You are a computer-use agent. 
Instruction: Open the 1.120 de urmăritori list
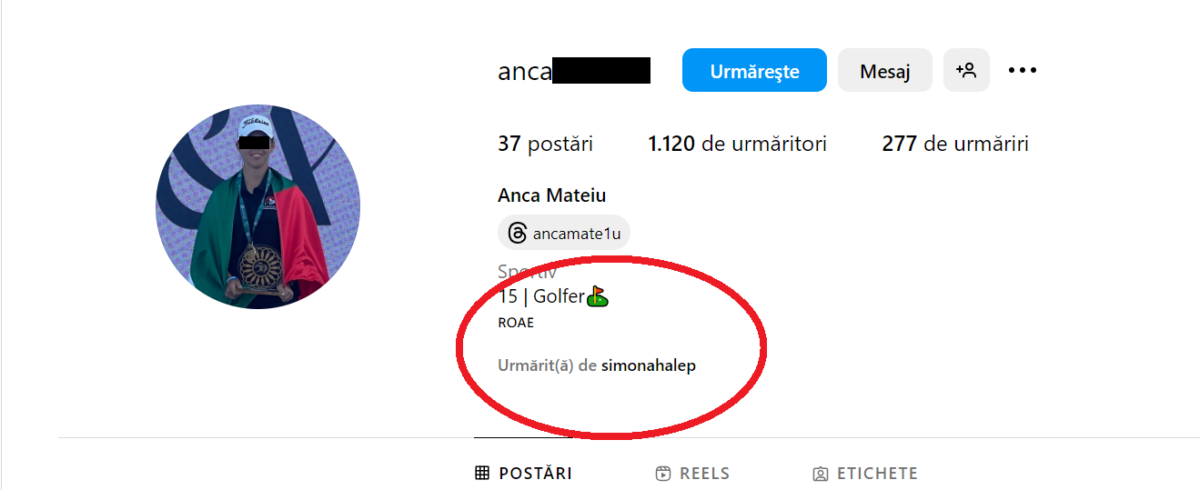click(737, 144)
